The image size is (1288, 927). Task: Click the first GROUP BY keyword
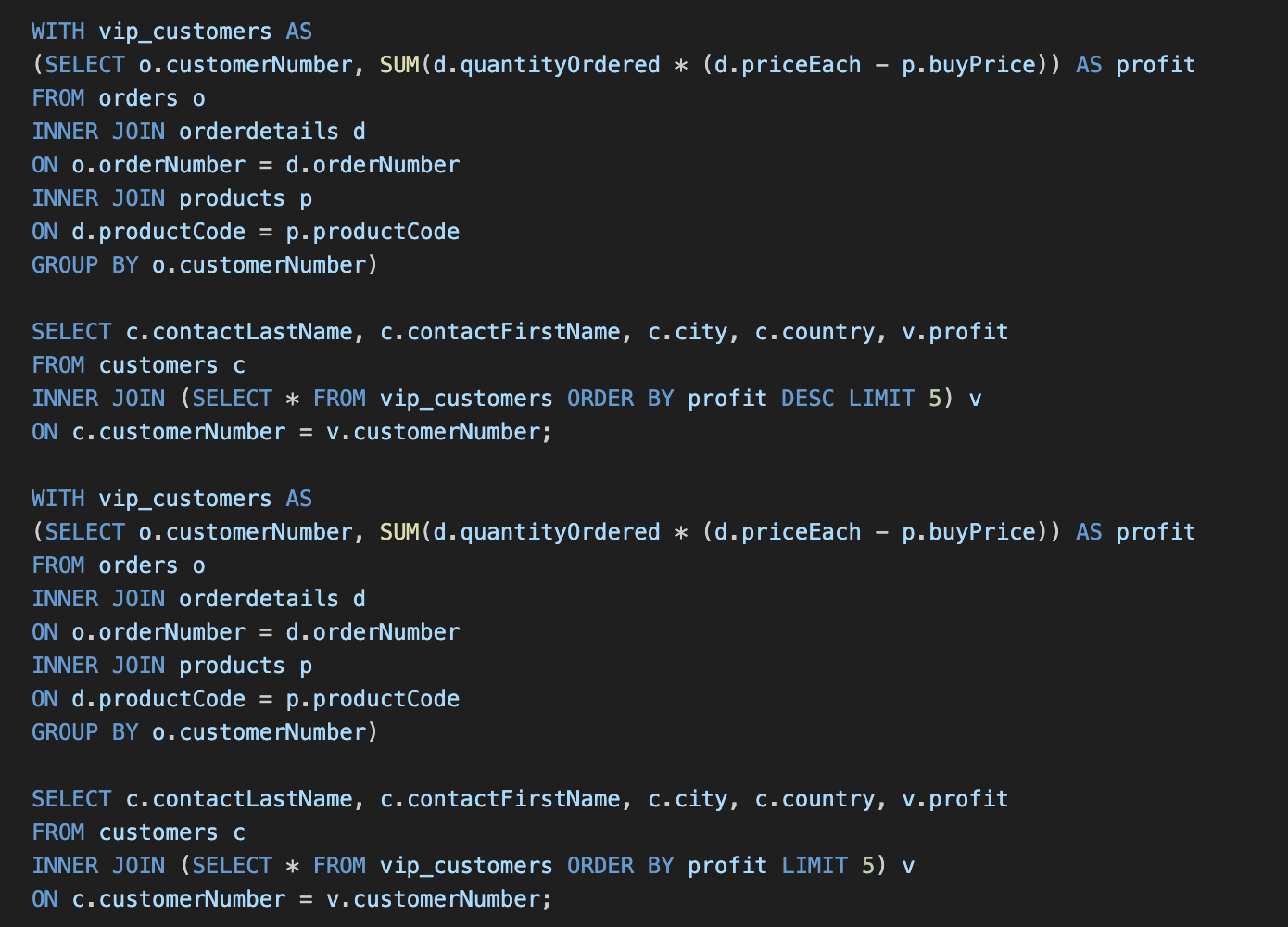[84, 265]
